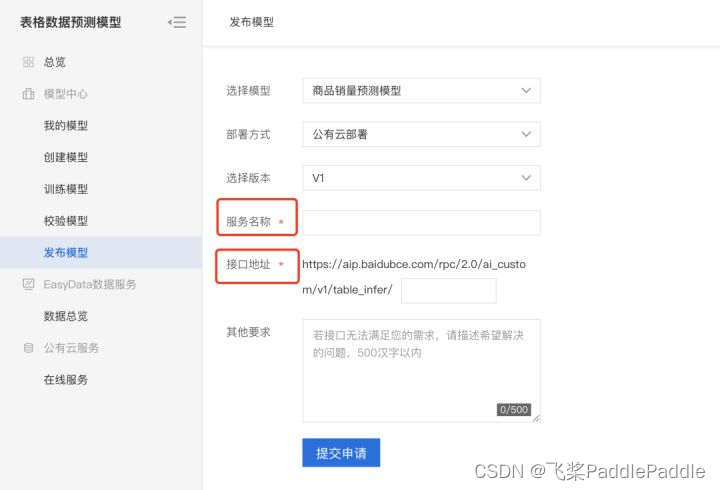Click the chevron in the 选择模型 dropdown
The width and height of the screenshot is (720, 490).
526,90
